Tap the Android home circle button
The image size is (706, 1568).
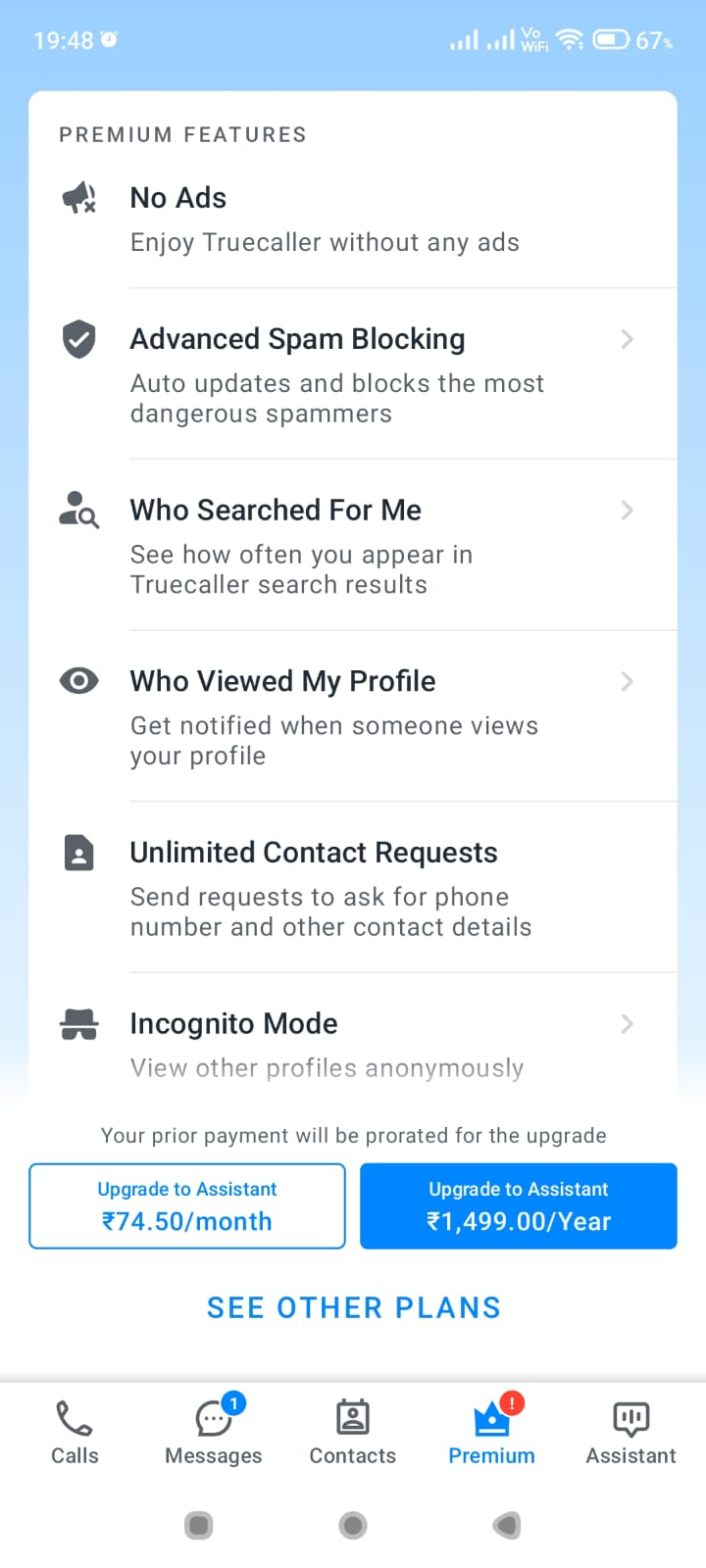pos(353,1526)
